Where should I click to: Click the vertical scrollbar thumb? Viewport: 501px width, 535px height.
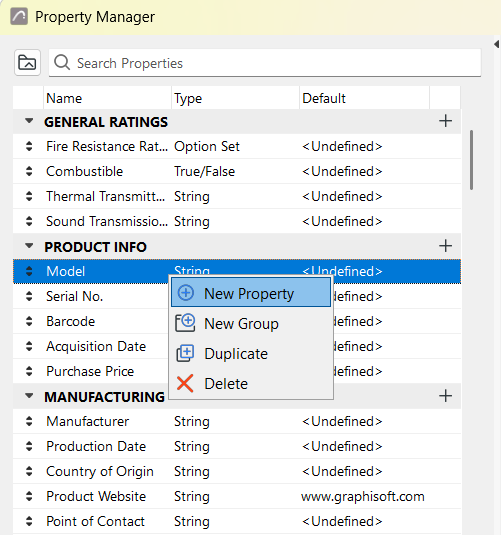point(471,160)
